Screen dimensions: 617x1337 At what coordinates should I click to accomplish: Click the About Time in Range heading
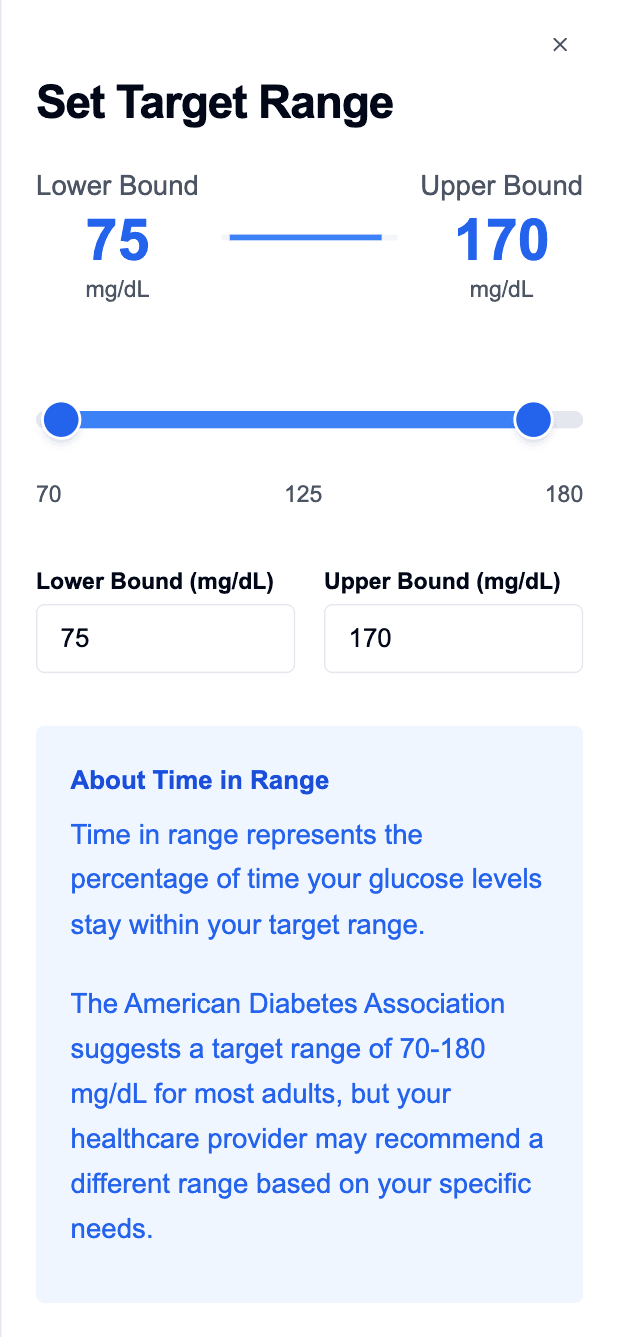tap(199, 780)
